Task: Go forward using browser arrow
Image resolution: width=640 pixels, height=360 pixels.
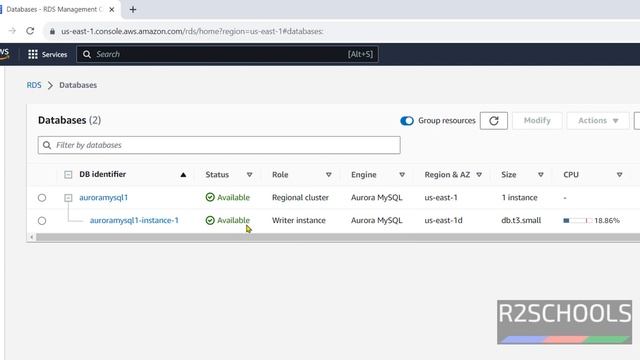Action: click(12, 31)
